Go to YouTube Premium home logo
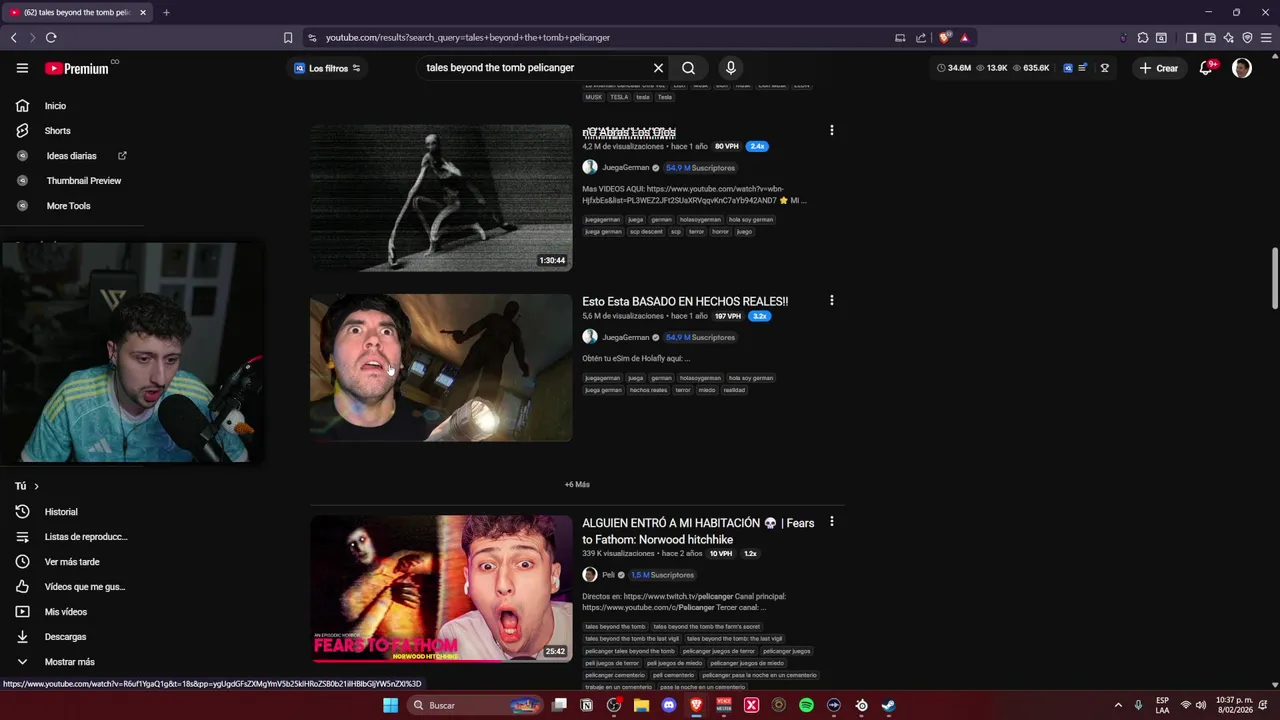Image resolution: width=1280 pixels, height=720 pixels. 76,68
